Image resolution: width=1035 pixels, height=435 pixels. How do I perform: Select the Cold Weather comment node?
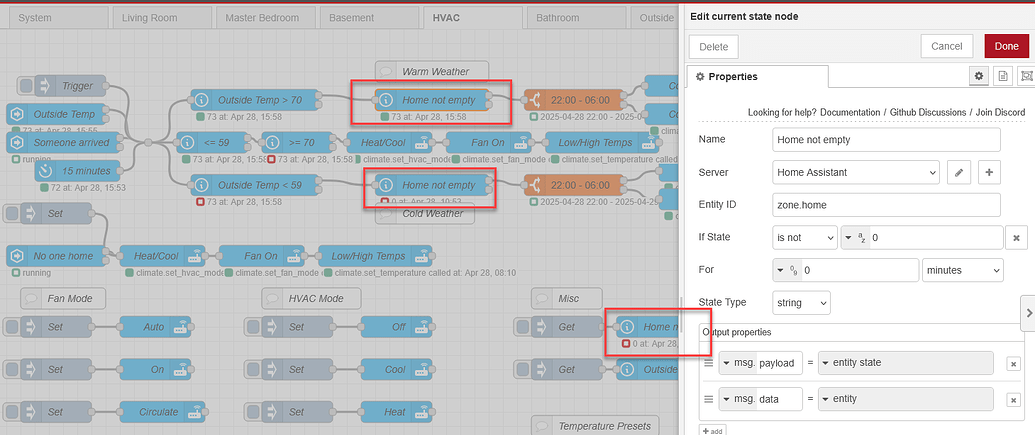click(426, 214)
